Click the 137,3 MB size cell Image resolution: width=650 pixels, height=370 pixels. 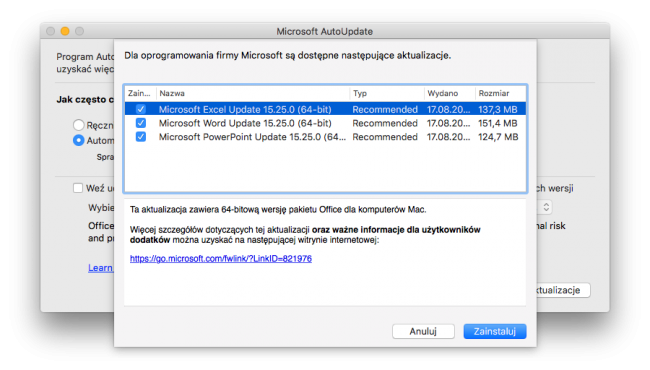[x=497, y=109]
